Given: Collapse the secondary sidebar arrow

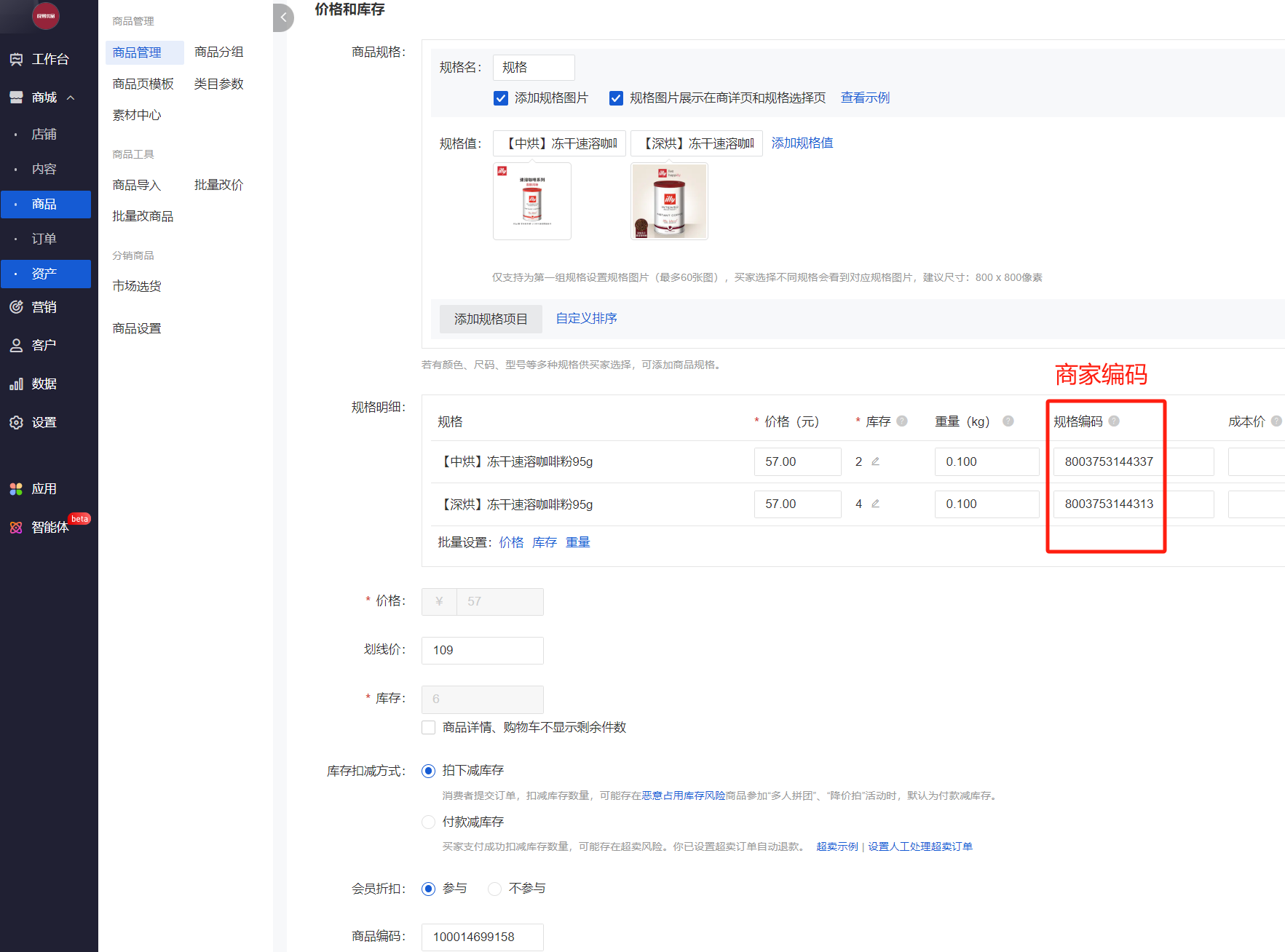Looking at the screenshot, I should pyautogui.click(x=283, y=17).
